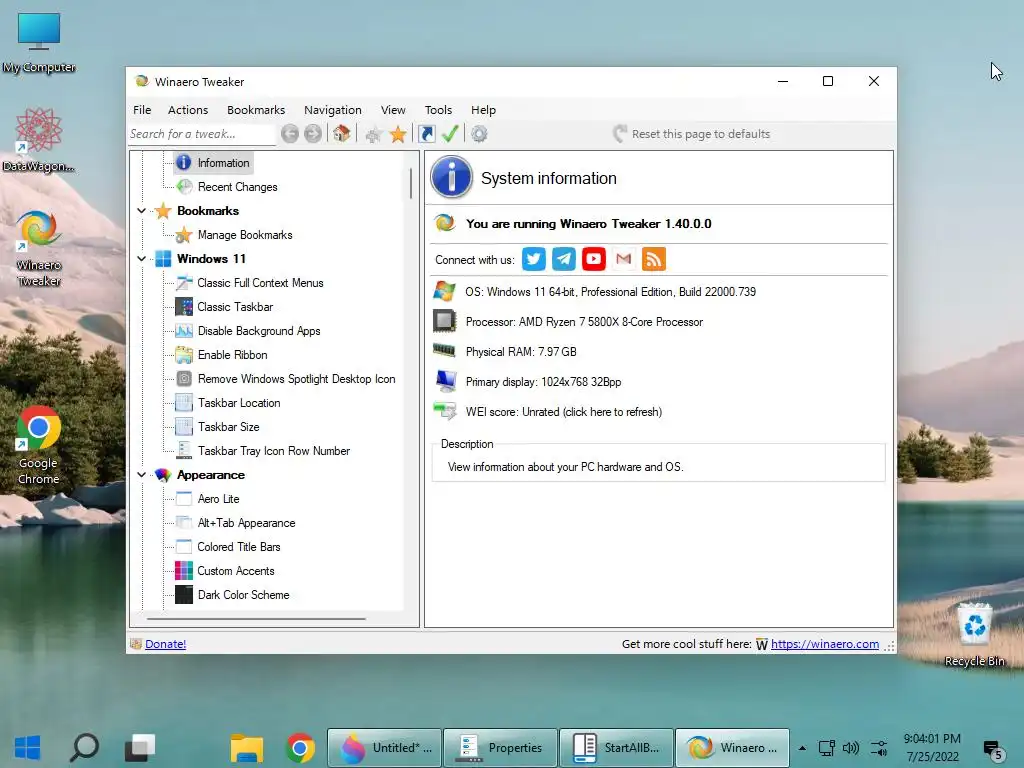Open the Navigation menu
1024x768 pixels.
[x=332, y=110]
